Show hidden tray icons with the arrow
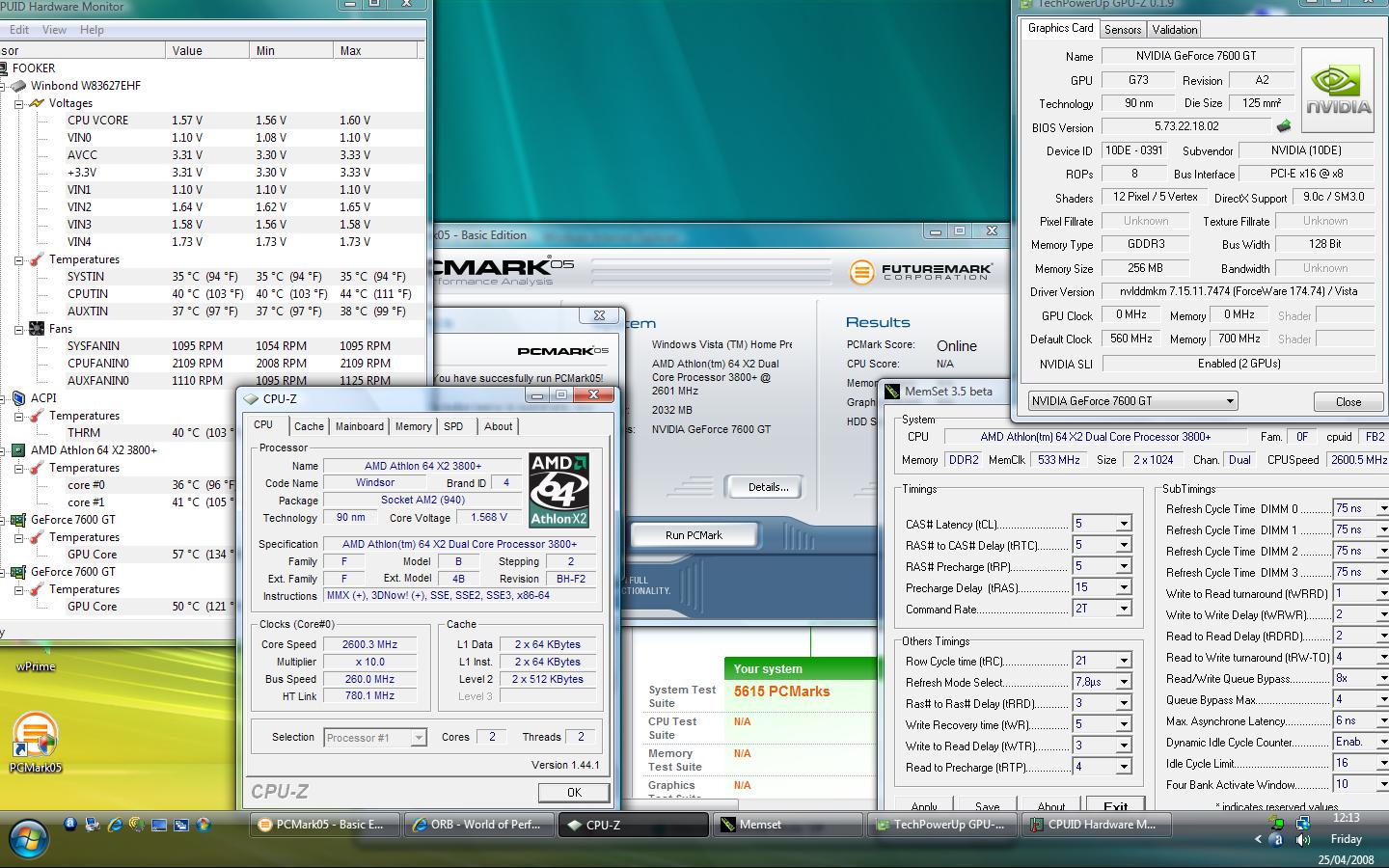The height and width of the screenshot is (868, 1389). pos(1258,839)
